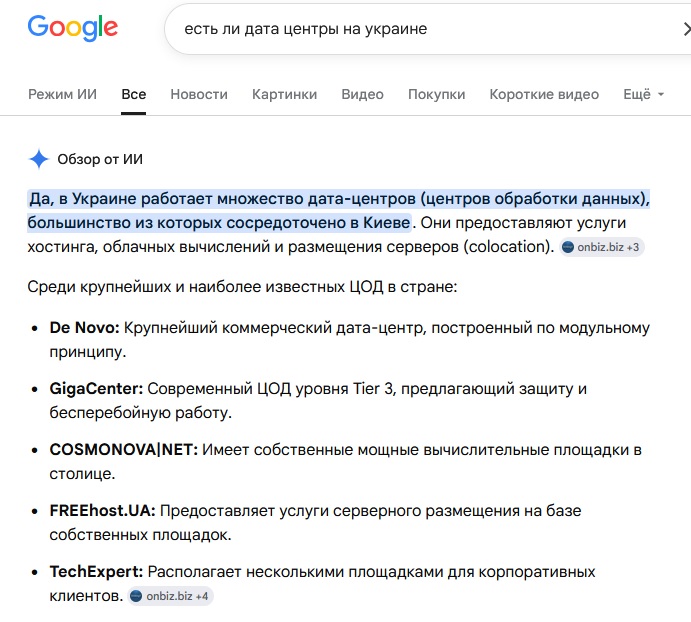
Task: Open the onbiz.biz +4 sources chip
Action: [171, 596]
